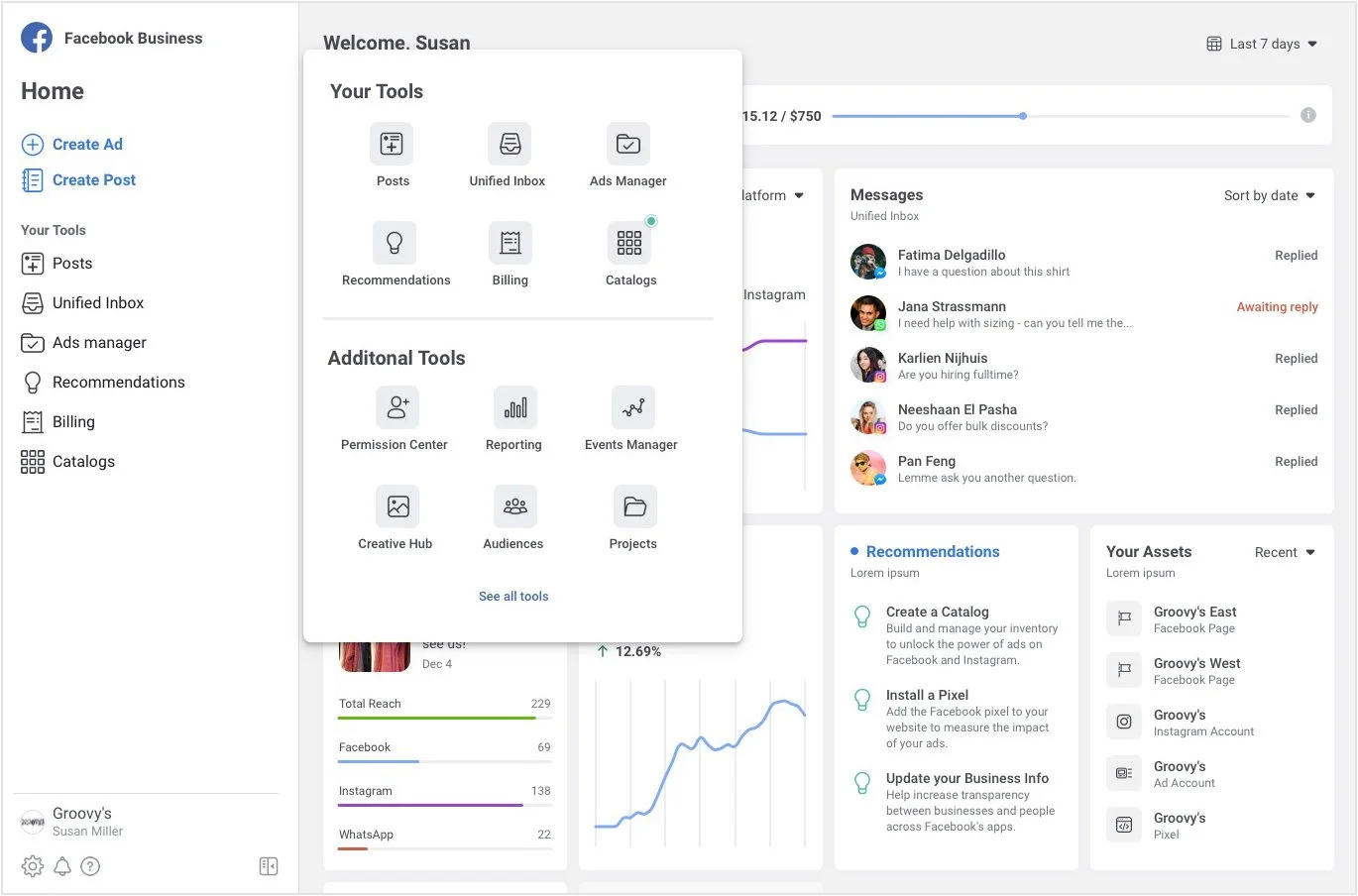The image size is (1358, 896).
Task: Open Jana Strassmann's message
Action: 1084,314
